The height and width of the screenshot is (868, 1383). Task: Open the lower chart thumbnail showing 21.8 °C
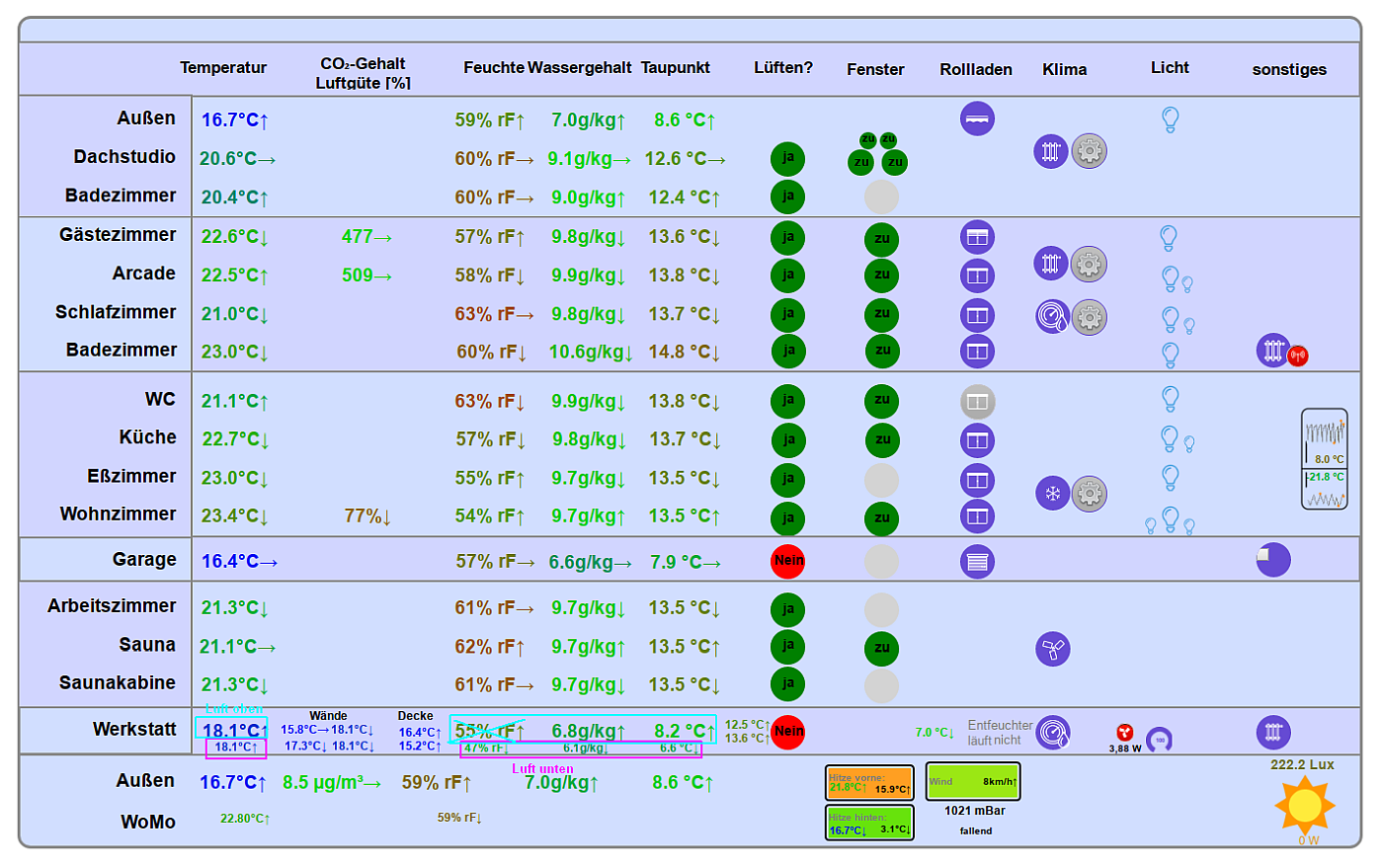[1325, 490]
